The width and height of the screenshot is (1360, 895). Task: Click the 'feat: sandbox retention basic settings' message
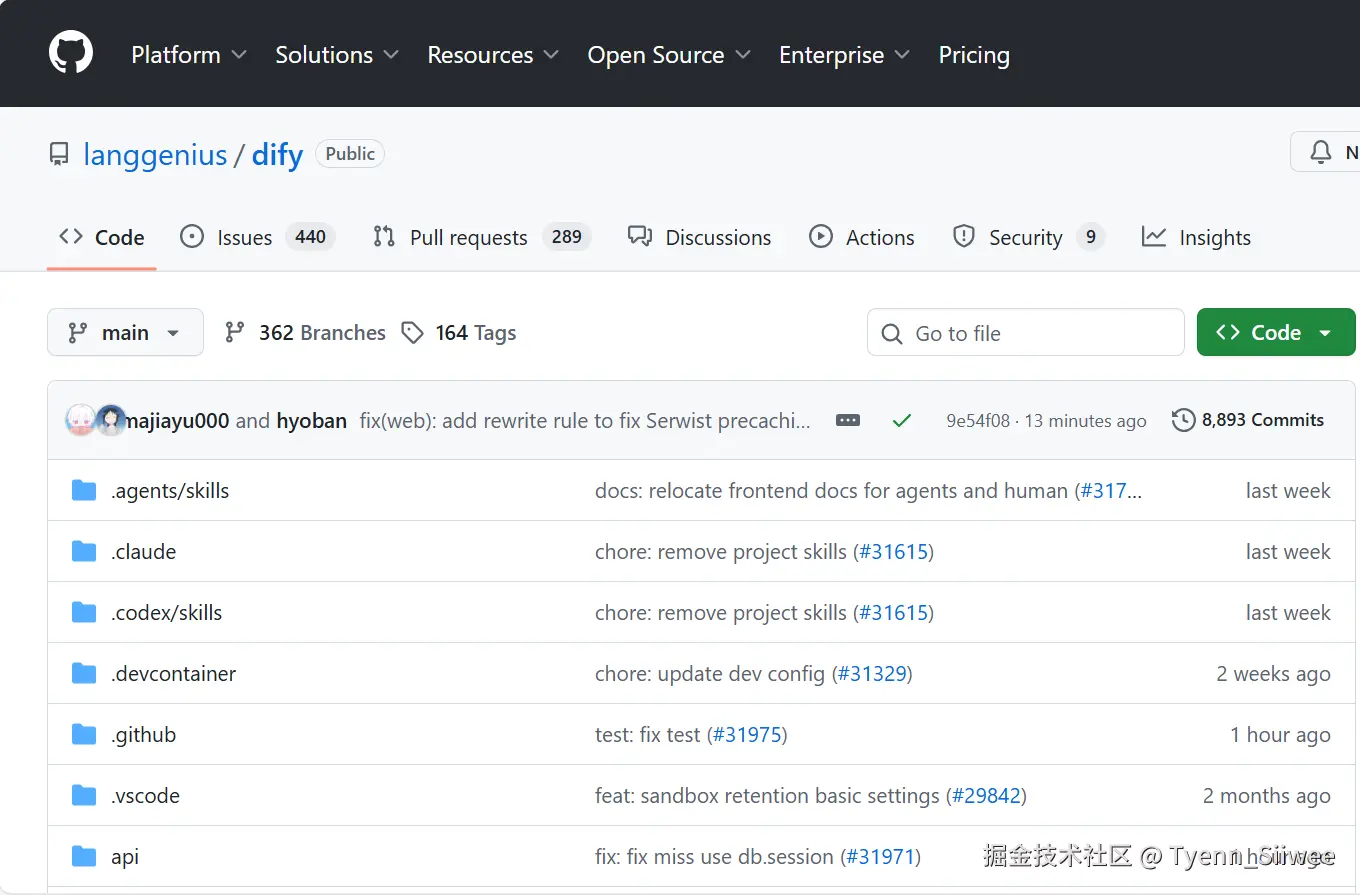coord(767,795)
